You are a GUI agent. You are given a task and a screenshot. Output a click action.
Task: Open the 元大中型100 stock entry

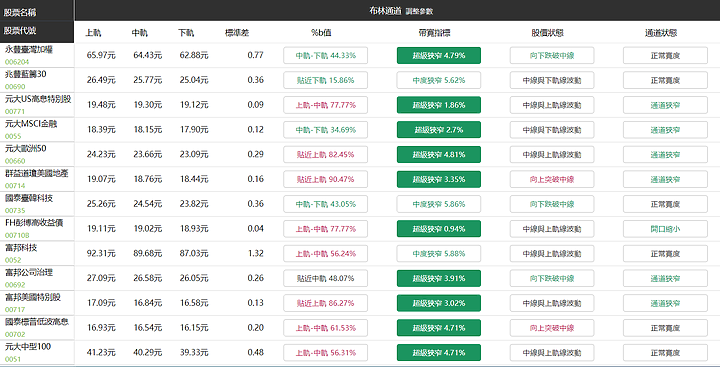coord(28,347)
